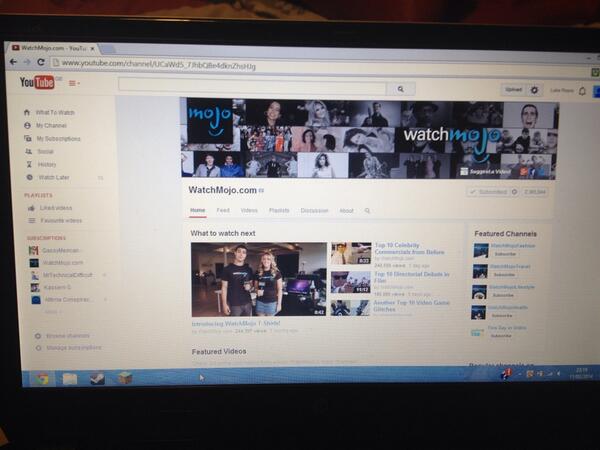Open the notifications bell

point(582,91)
